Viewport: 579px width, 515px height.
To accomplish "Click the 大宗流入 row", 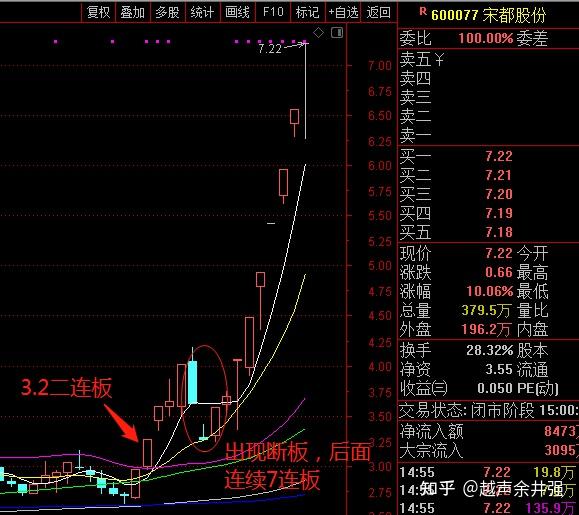I will coord(488,450).
